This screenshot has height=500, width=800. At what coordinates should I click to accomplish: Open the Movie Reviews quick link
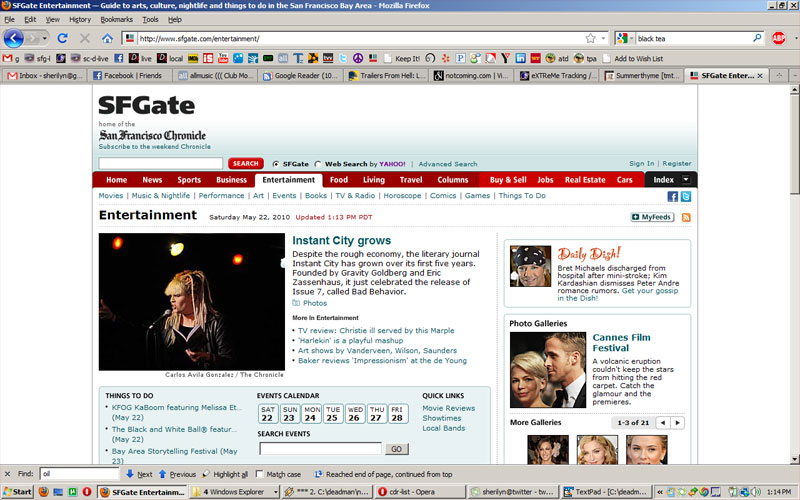click(x=448, y=408)
